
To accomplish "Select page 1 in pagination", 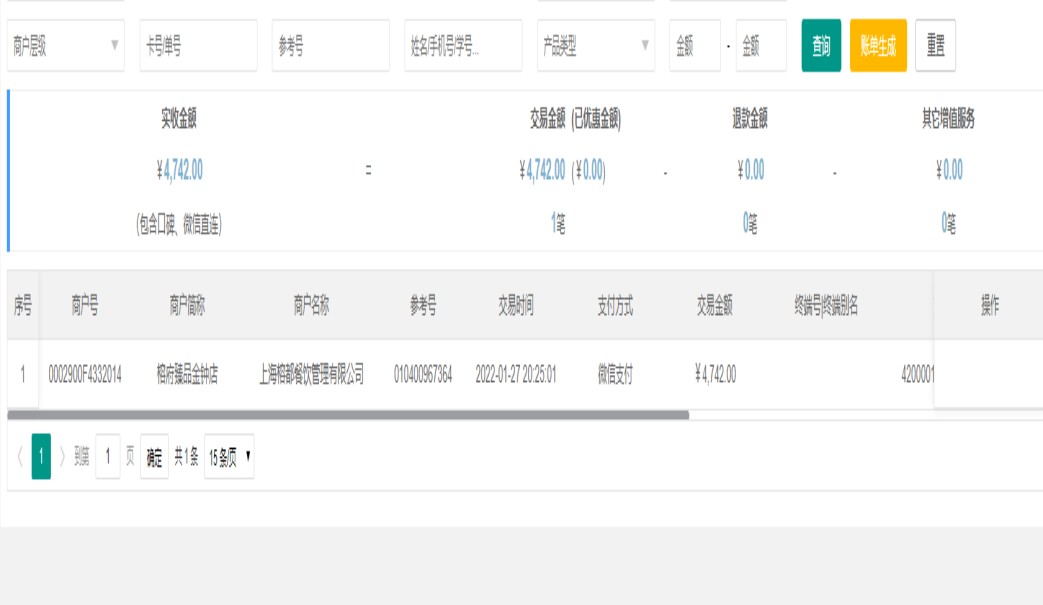I will click(x=41, y=457).
